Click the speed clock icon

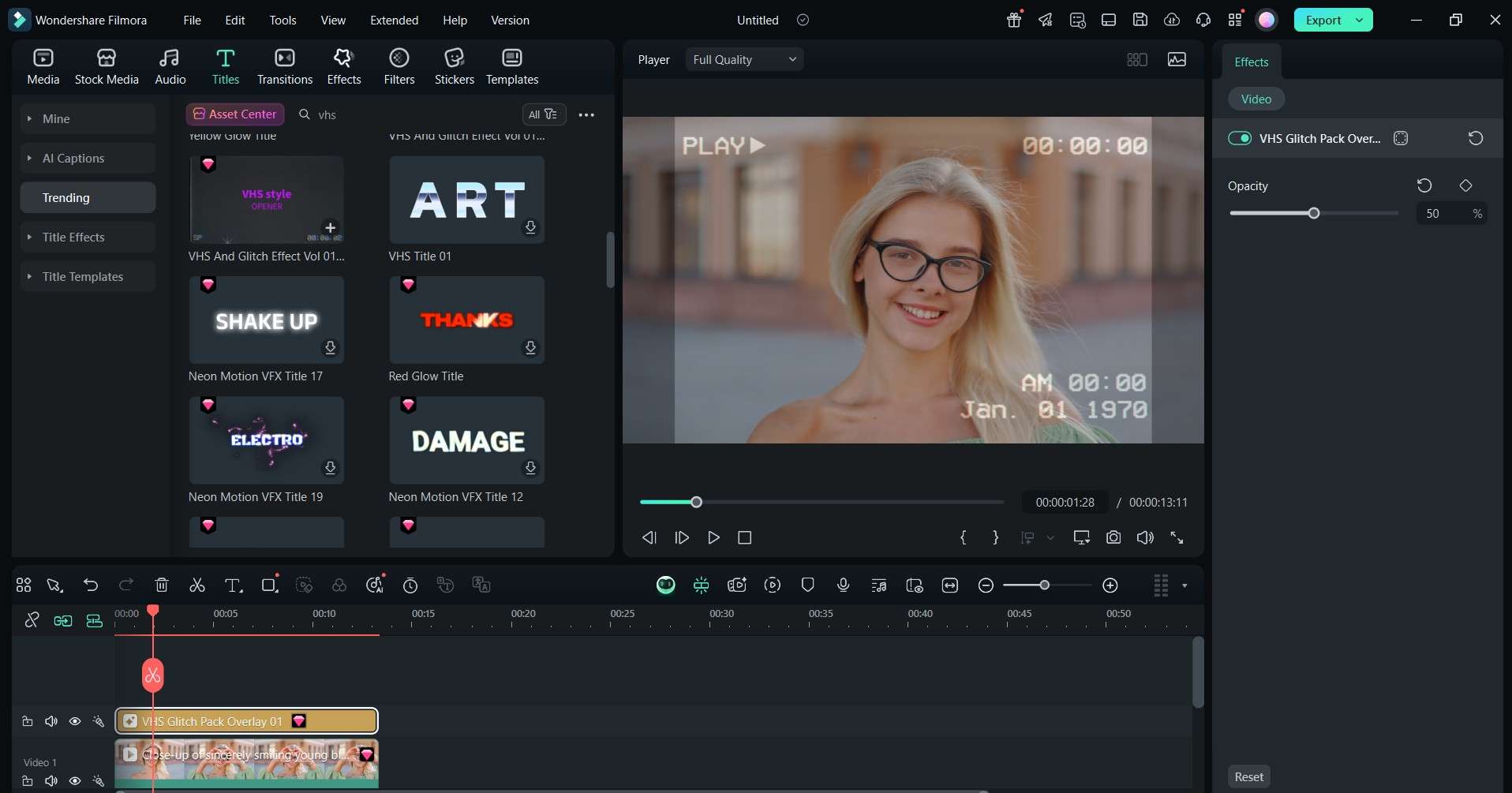pos(410,585)
